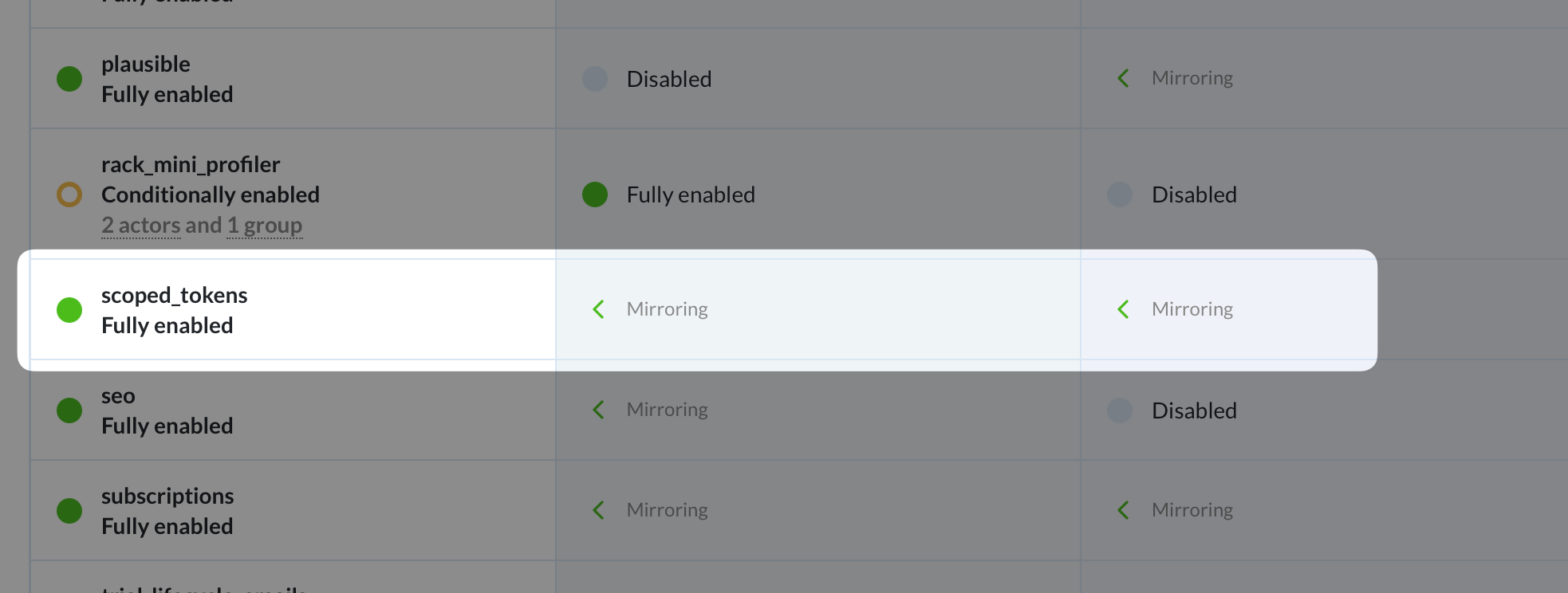Click the left-arrow icon beside scoped_tokens Mirroring
Viewport: 1568px width, 593px height.
tap(598, 309)
